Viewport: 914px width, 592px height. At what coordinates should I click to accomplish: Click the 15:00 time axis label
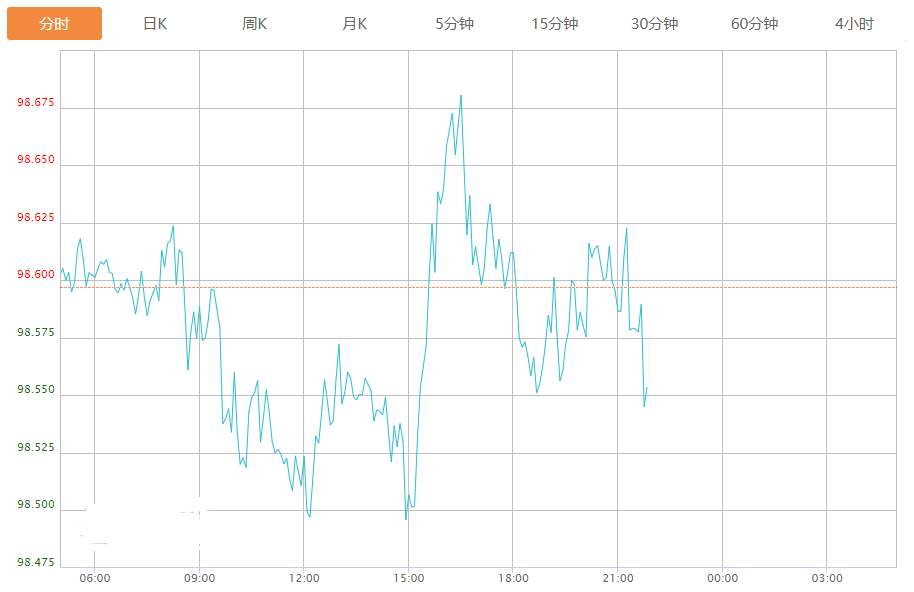408,578
